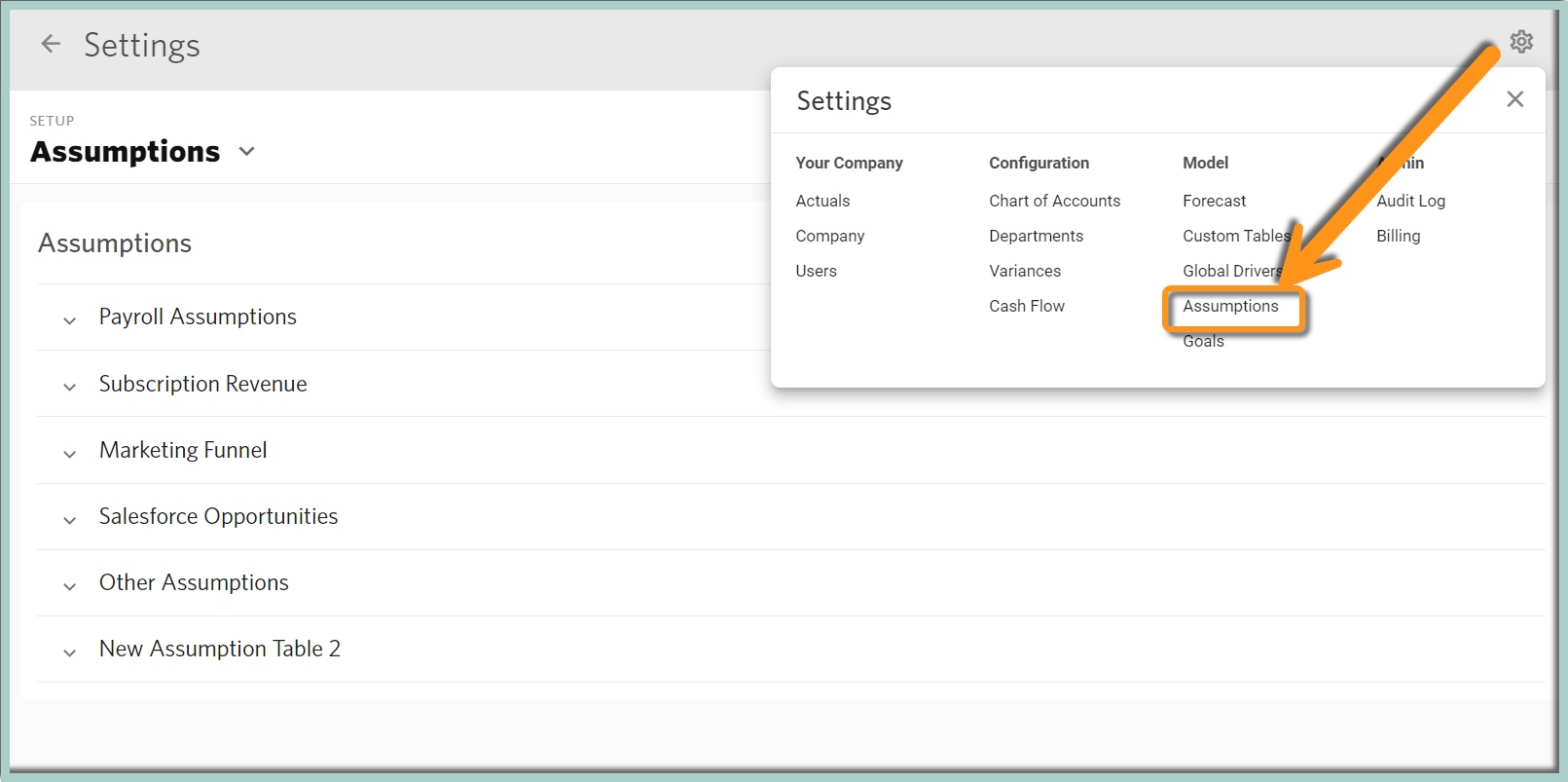Click the Billing admin link
This screenshot has width=1568, height=782.
[x=1398, y=236]
